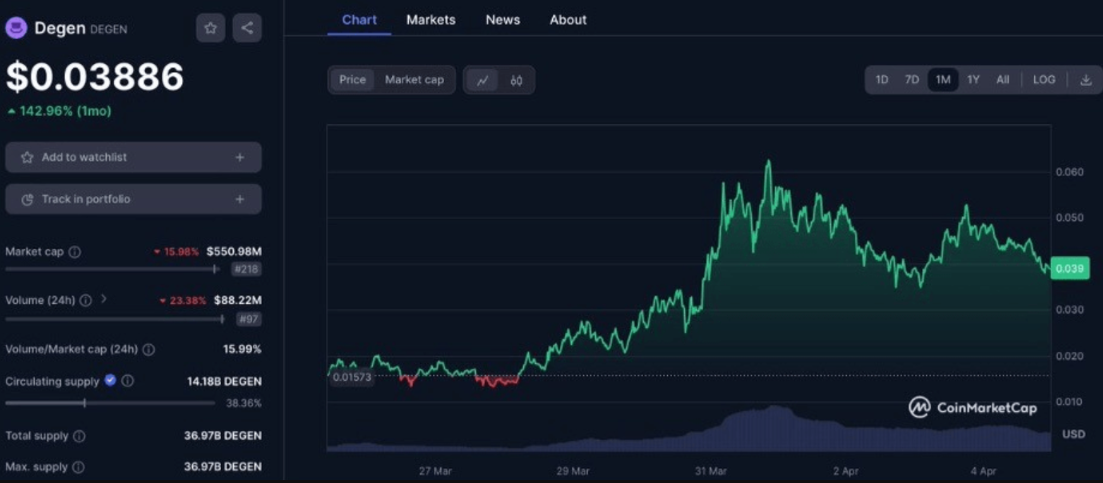The width and height of the screenshot is (1103, 483).
Task: Click the Volume rank progress bar
Action: [x=115, y=319]
